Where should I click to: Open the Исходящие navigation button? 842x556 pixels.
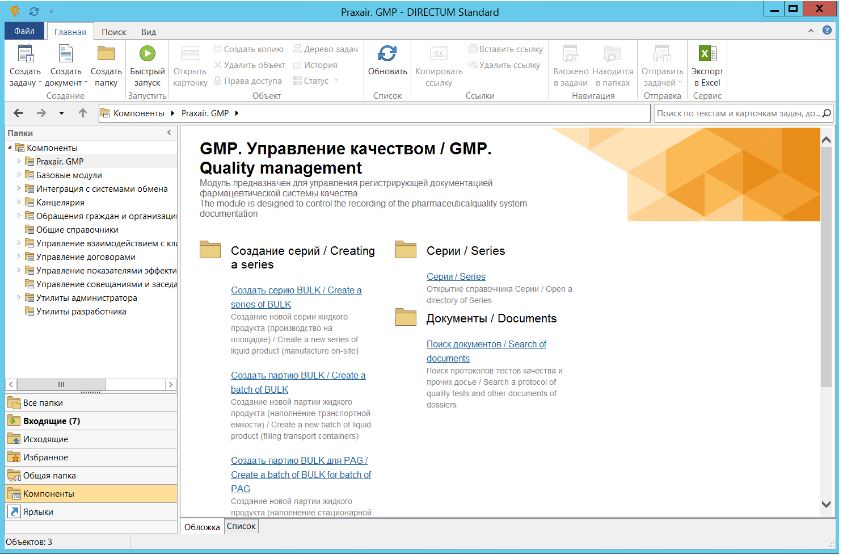pyautogui.click(x=91, y=439)
